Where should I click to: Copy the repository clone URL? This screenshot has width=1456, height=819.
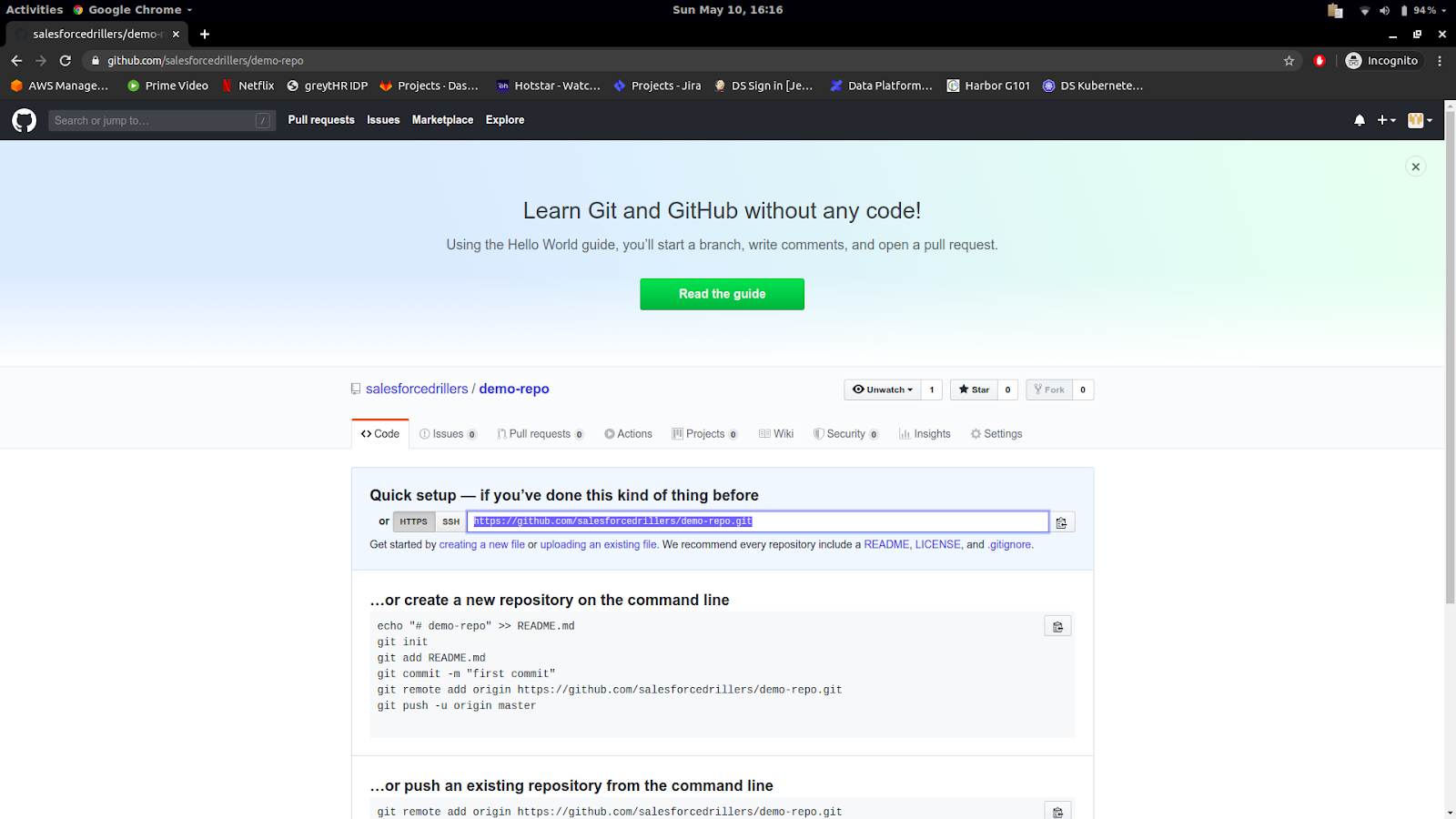1062,522
